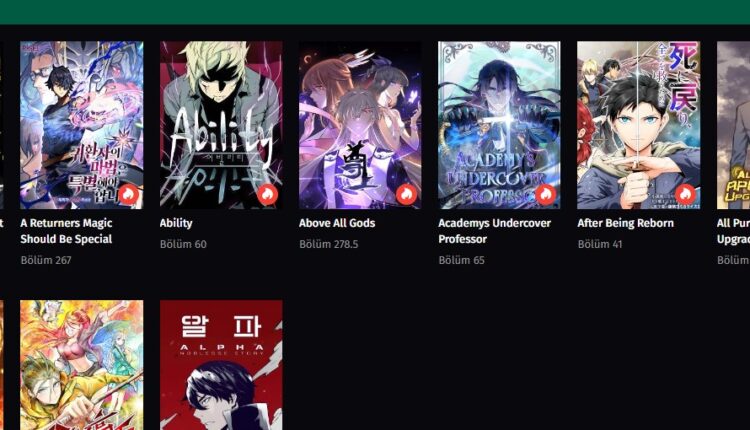Open Bölüm 65 under Academys Undercover Professor

click(x=462, y=260)
